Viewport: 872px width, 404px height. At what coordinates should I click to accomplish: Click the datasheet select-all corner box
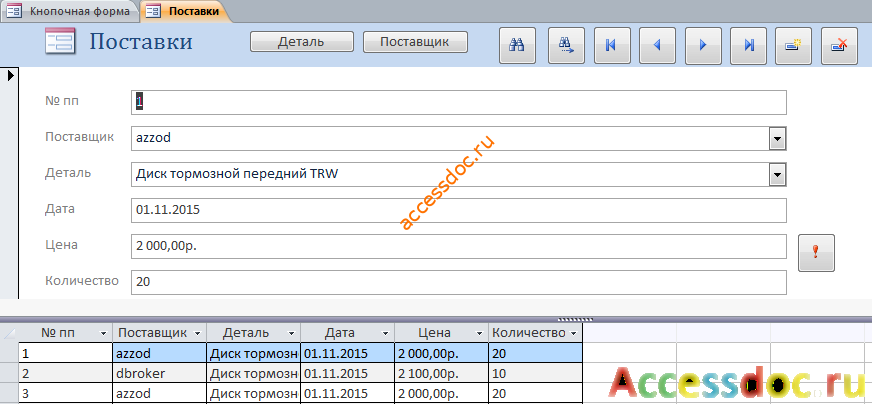[9, 333]
